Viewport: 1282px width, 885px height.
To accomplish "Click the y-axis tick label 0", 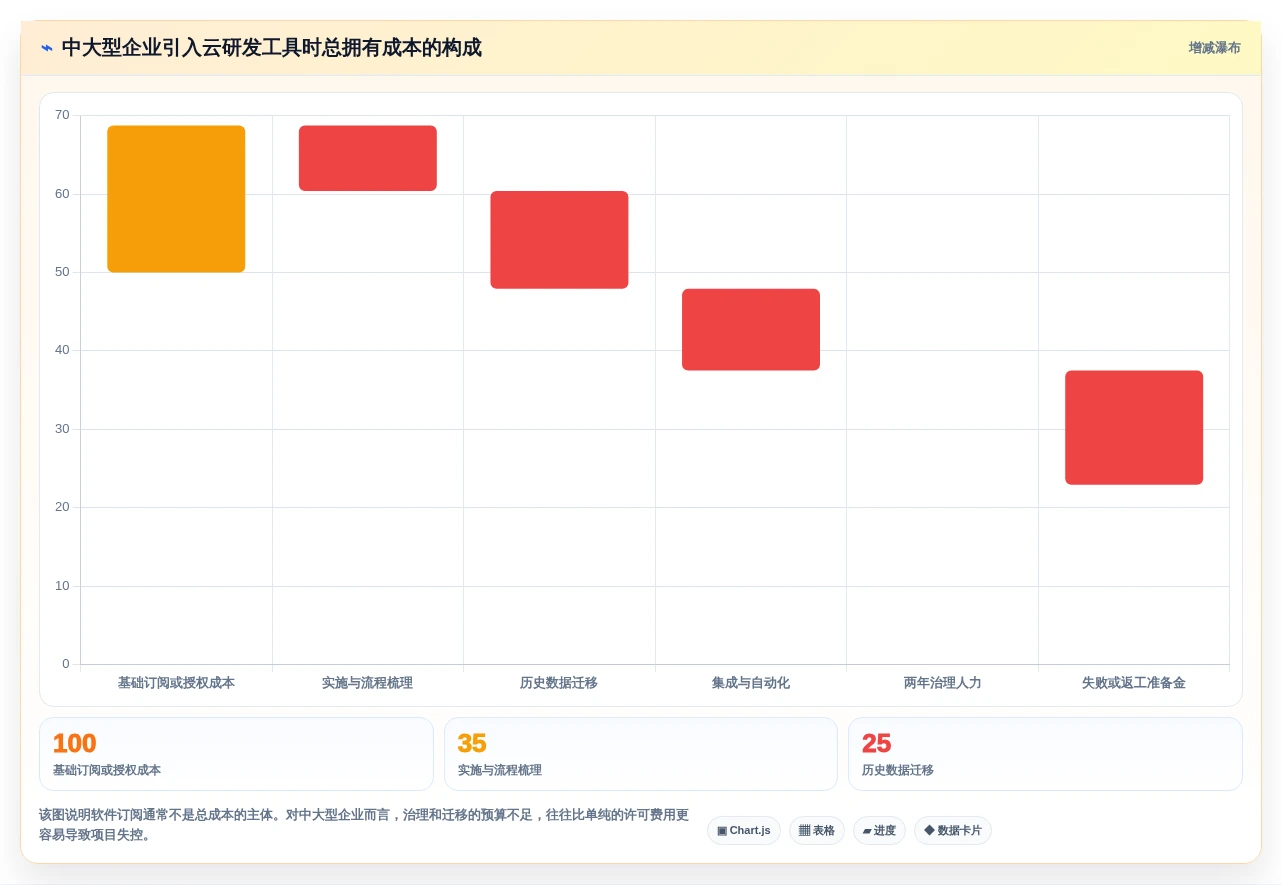I will 66,664.
